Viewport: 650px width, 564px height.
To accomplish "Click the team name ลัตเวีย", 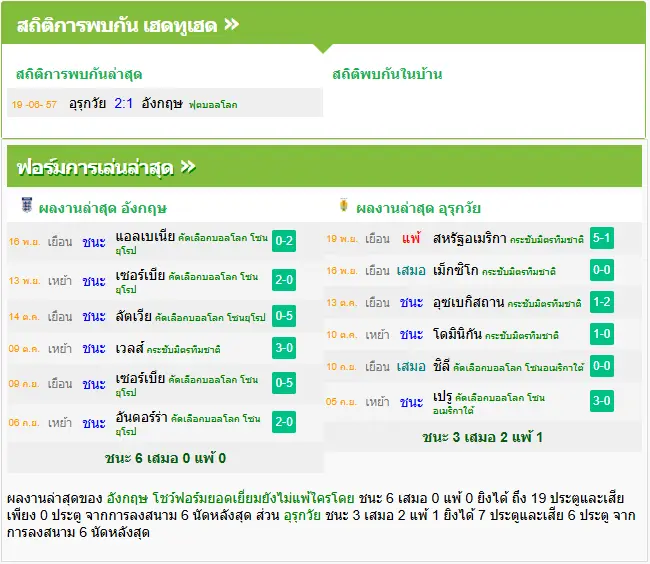I will (133, 316).
